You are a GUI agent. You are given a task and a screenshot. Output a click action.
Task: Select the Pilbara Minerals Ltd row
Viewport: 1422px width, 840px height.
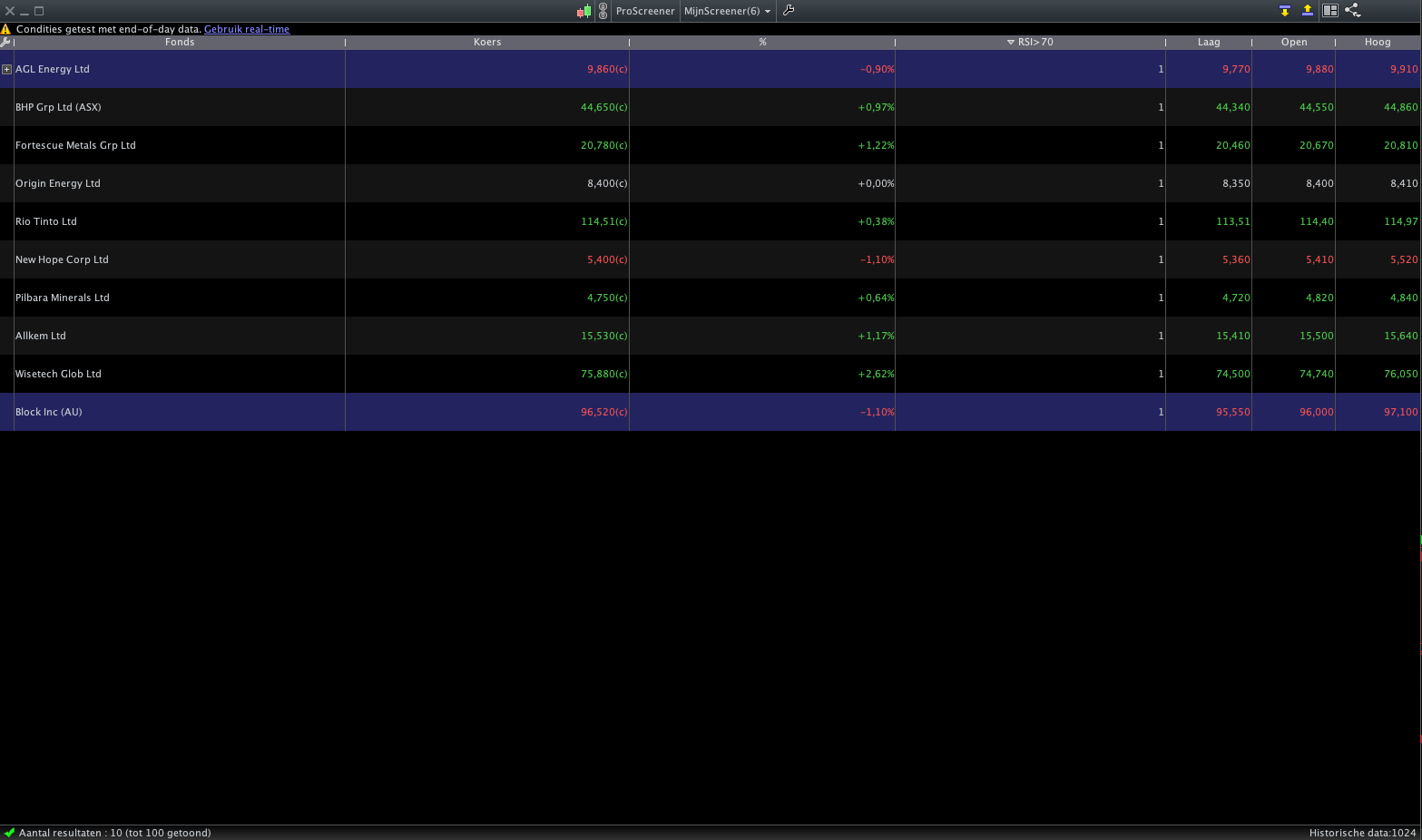[x=711, y=298]
